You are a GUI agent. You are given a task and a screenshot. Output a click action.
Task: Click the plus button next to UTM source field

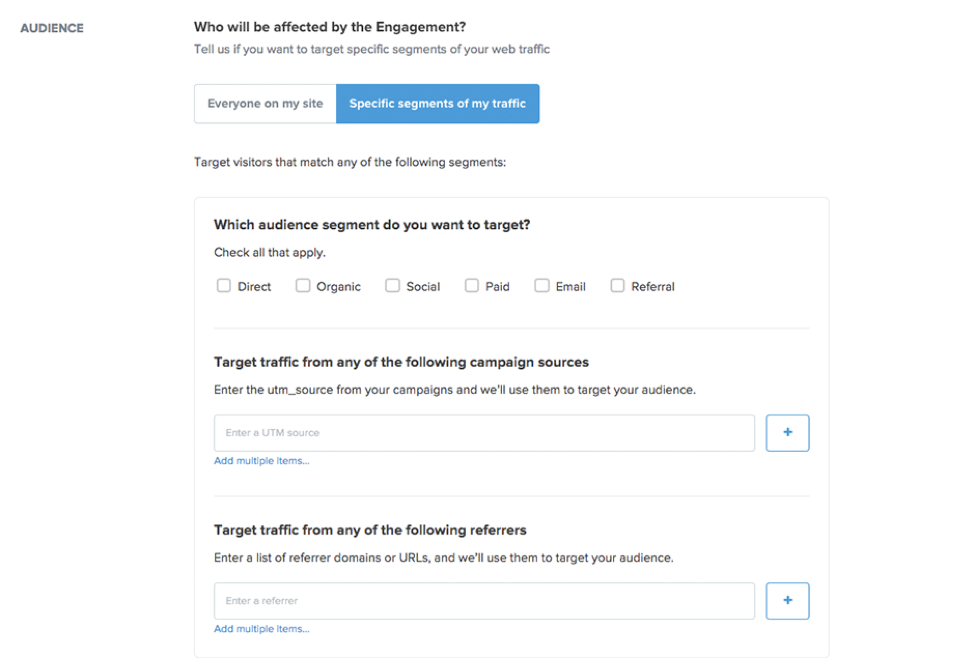click(787, 432)
